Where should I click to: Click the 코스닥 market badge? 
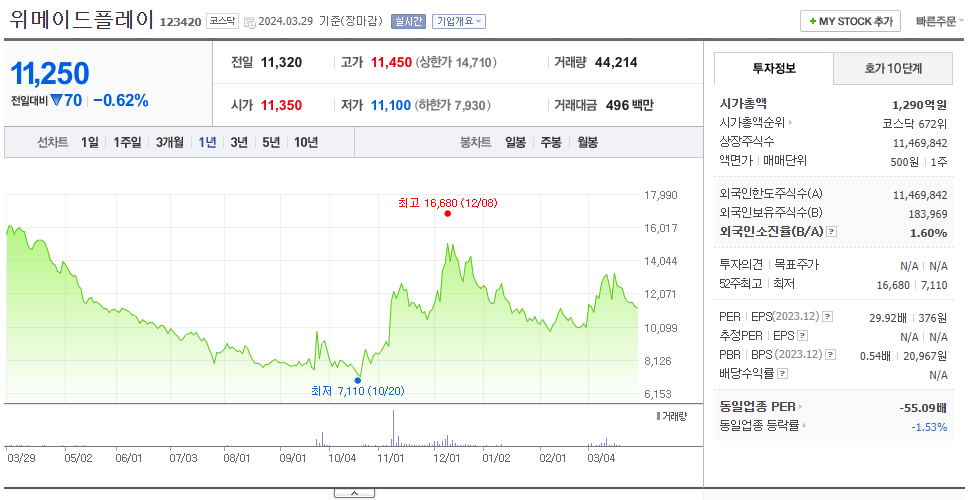coord(222,21)
